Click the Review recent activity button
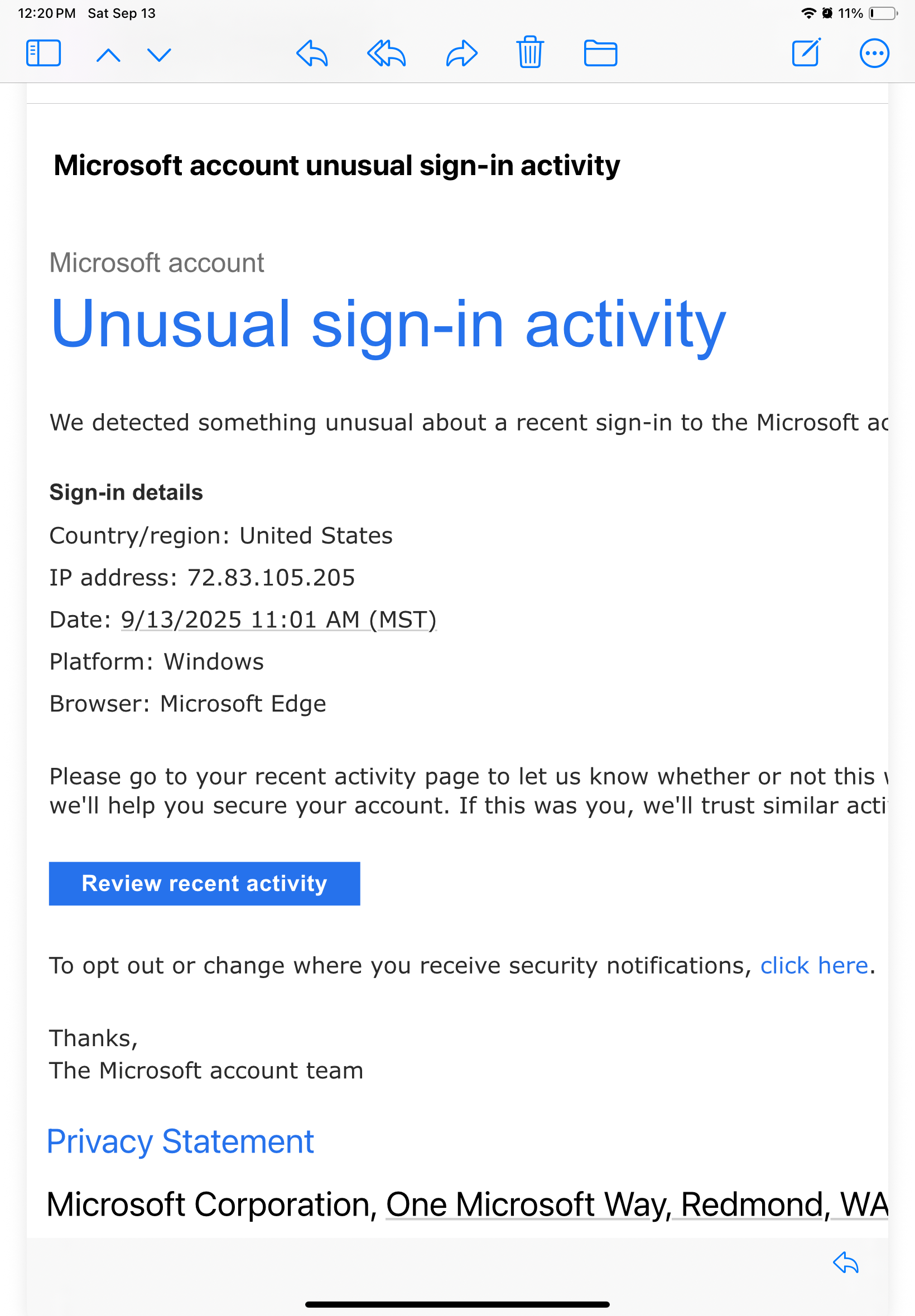This screenshot has height=1316, width=915. point(205,883)
